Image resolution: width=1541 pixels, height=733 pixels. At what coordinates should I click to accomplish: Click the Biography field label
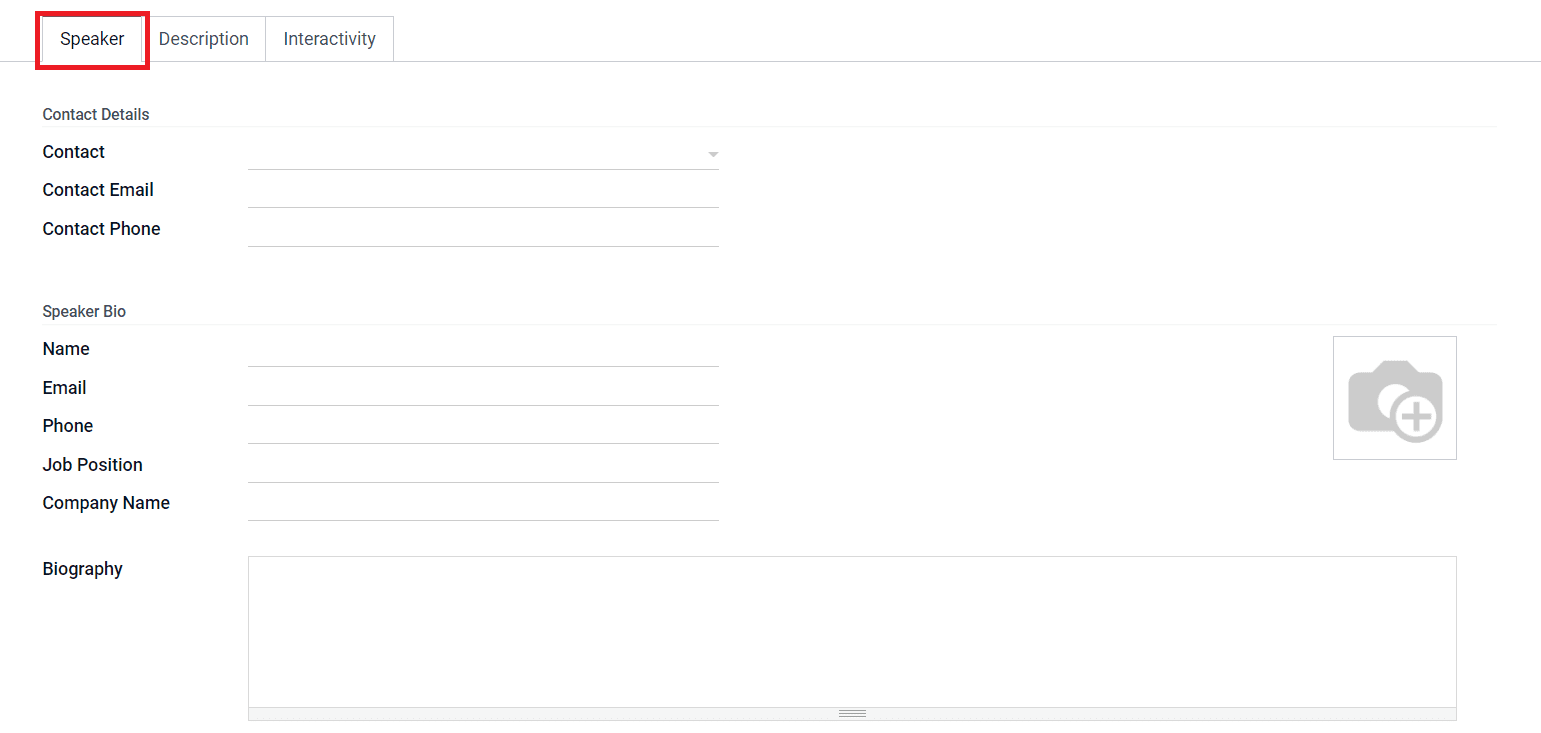[82, 568]
